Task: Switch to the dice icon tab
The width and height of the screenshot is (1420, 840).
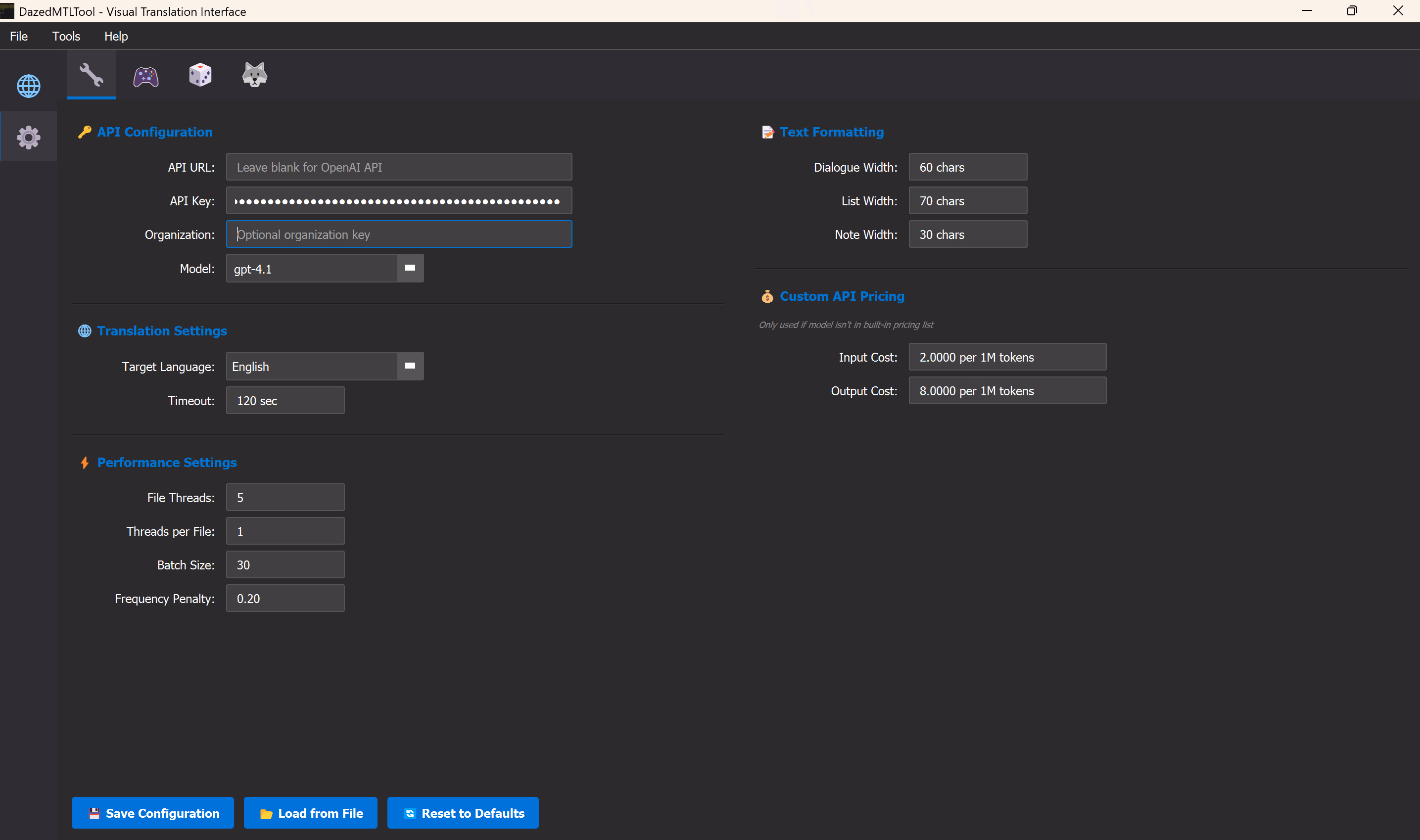Action: point(200,75)
